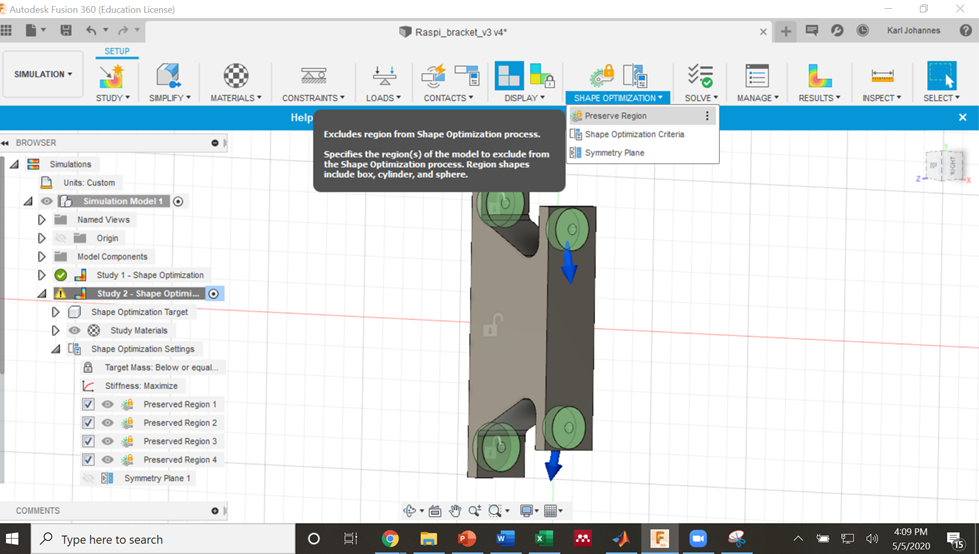Screen dimensions: 979x554
Task: Select the Pan hand tool
Action: pos(455,511)
